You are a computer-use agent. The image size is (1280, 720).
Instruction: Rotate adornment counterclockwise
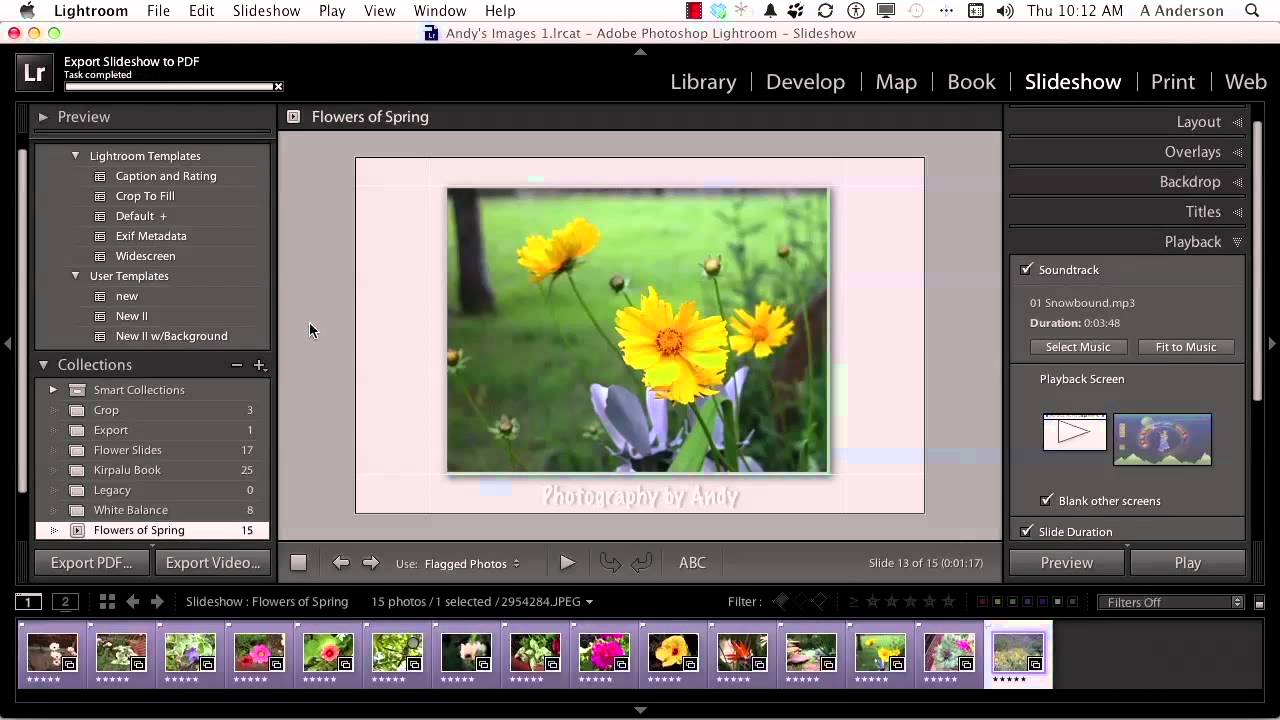point(610,563)
